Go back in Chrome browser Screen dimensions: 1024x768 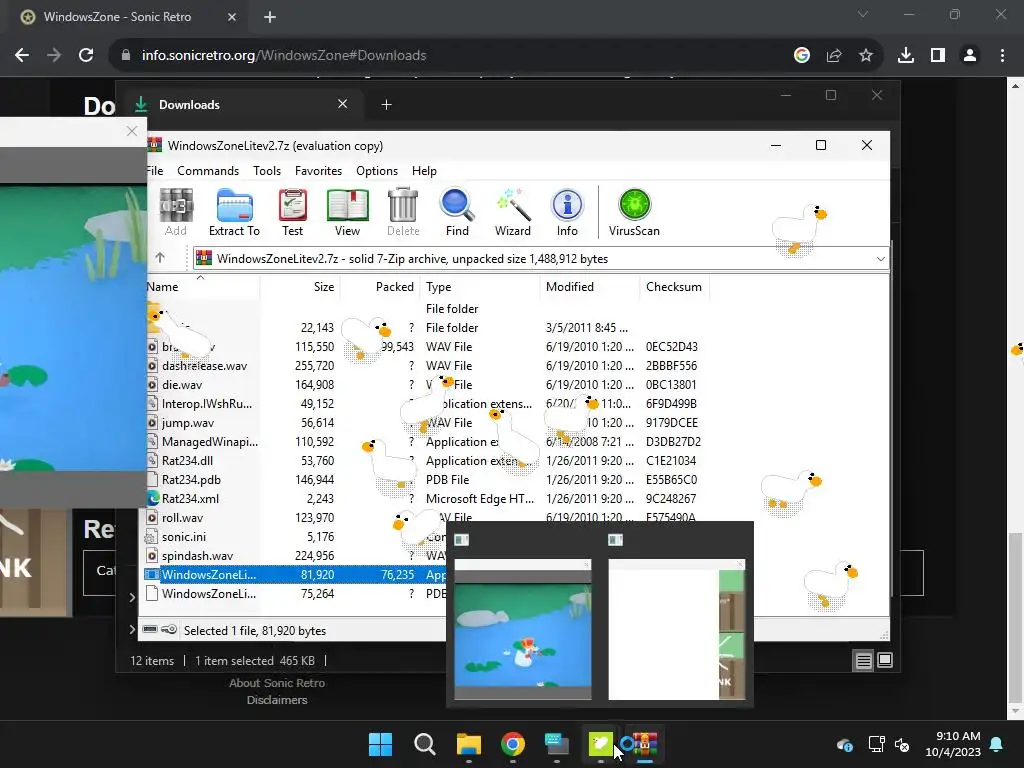pos(22,56)
